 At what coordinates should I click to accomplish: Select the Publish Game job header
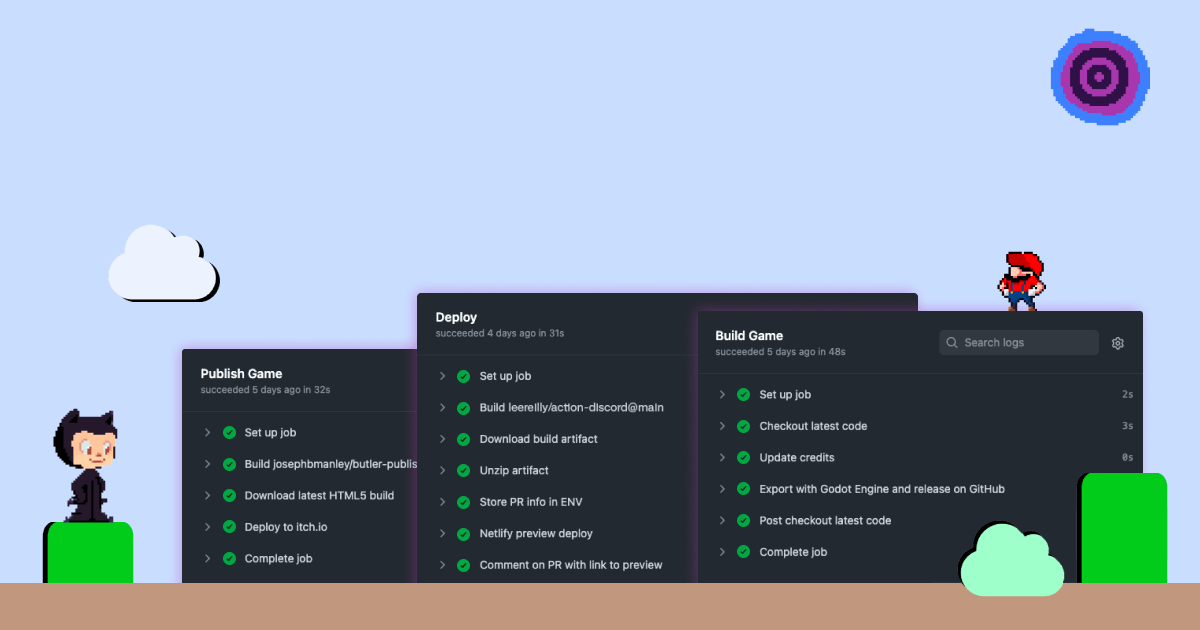[x=241, y=373]
